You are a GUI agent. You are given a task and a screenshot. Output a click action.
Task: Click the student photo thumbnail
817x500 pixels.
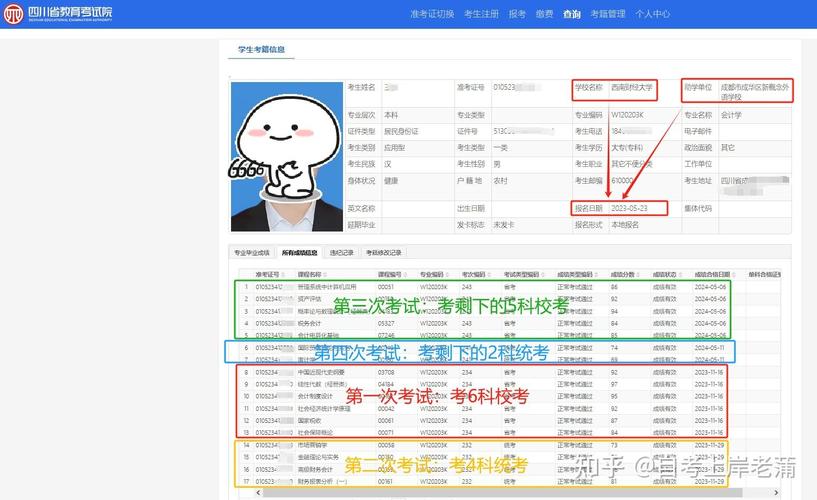click(x=287, y=156)
